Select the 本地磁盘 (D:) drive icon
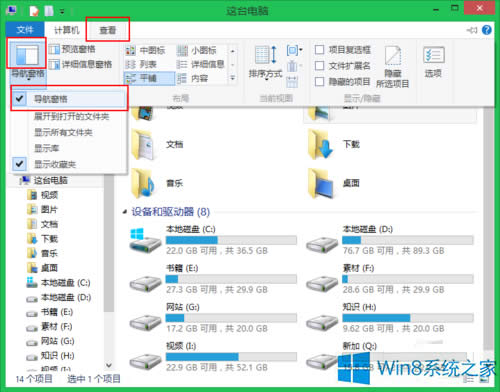 [x=322, y=245]
